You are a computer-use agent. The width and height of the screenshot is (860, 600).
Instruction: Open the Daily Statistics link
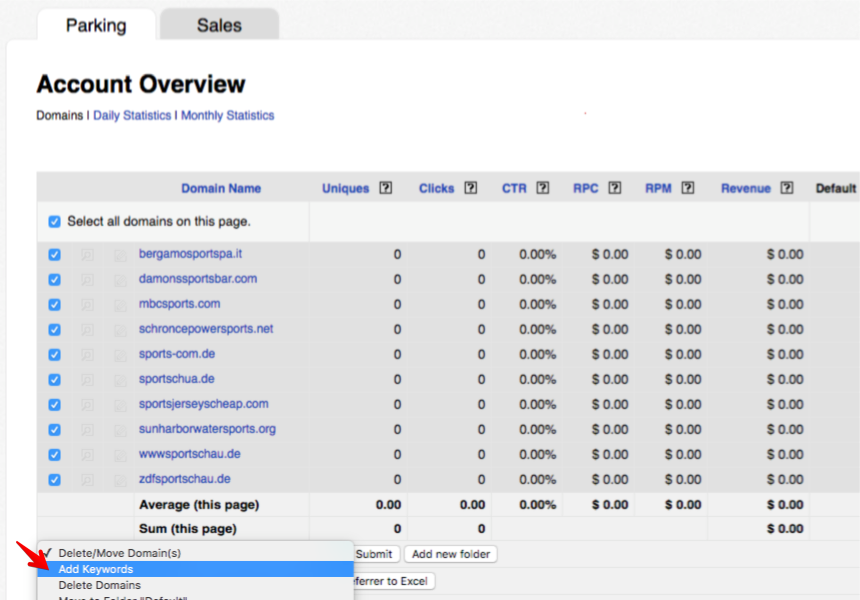pos(132,116)
